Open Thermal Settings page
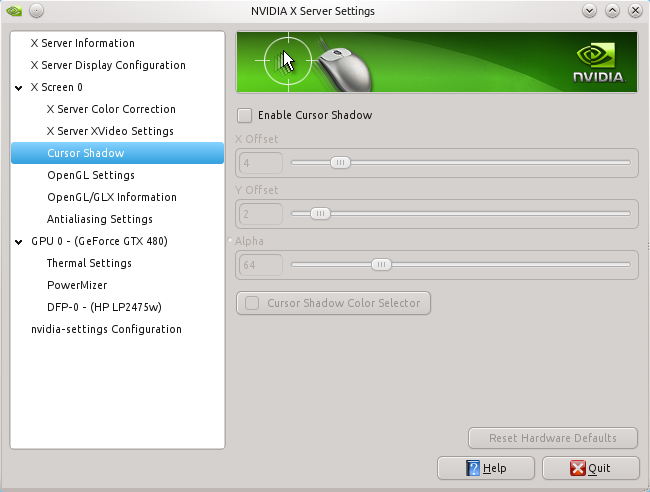 89,263
